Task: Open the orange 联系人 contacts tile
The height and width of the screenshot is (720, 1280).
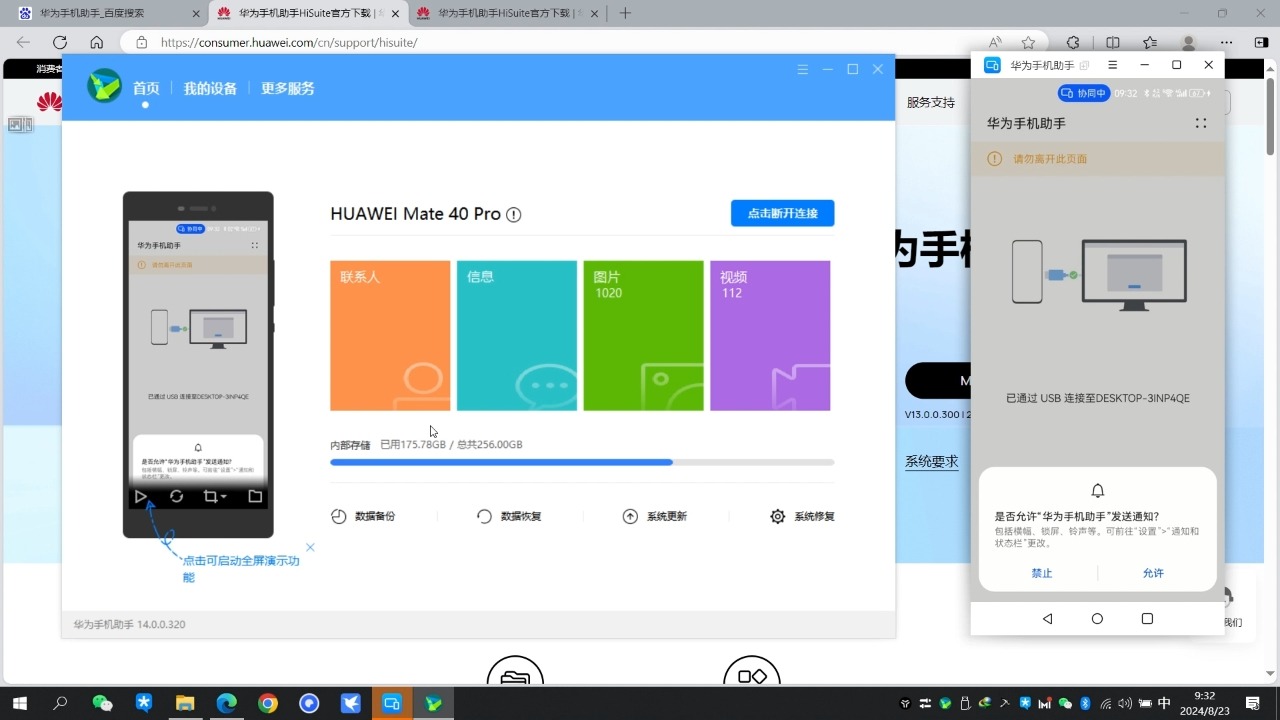Action: pyautogui.click(x=390, y=336)
